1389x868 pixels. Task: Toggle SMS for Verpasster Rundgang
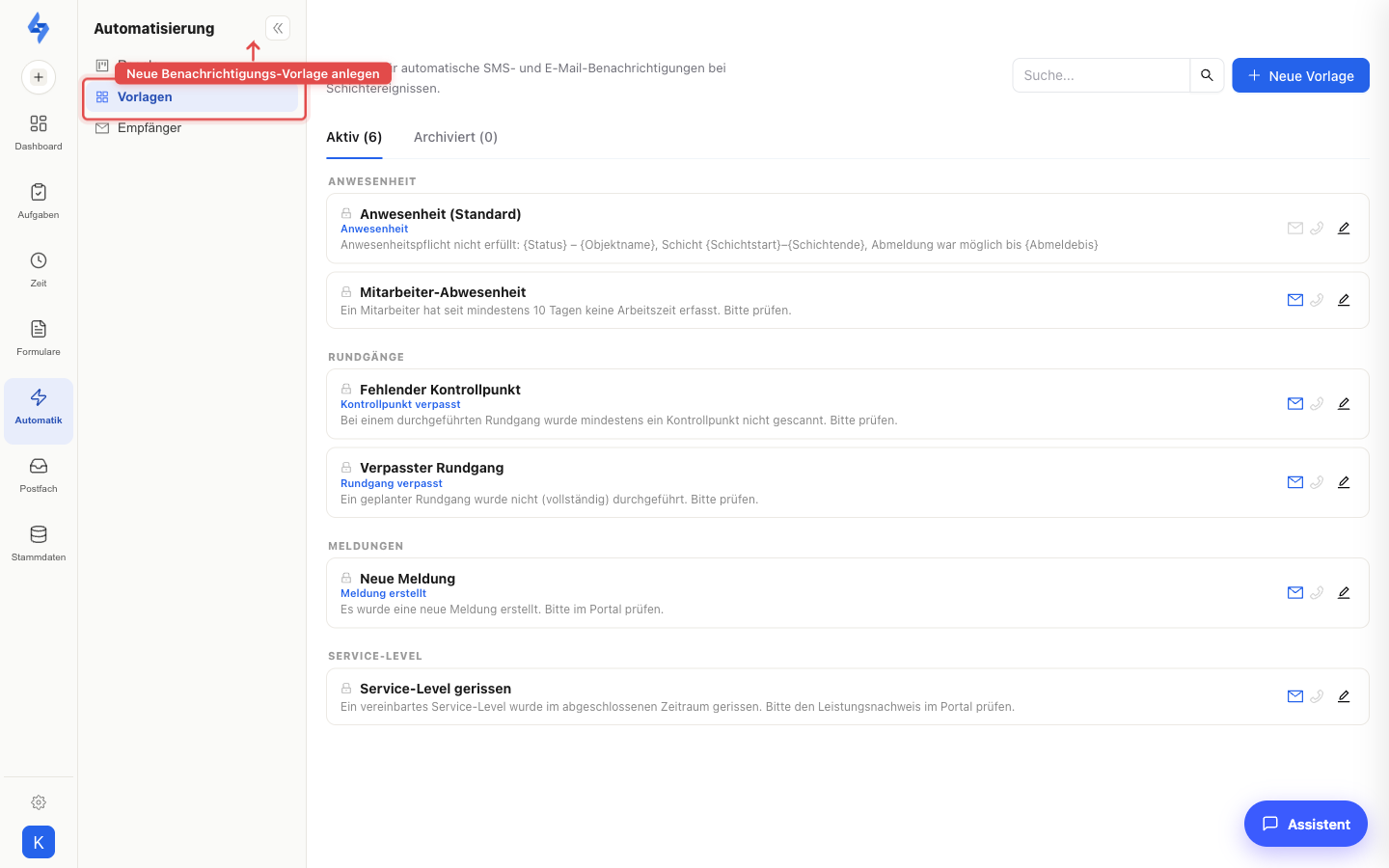click(x=1317, y=482)
